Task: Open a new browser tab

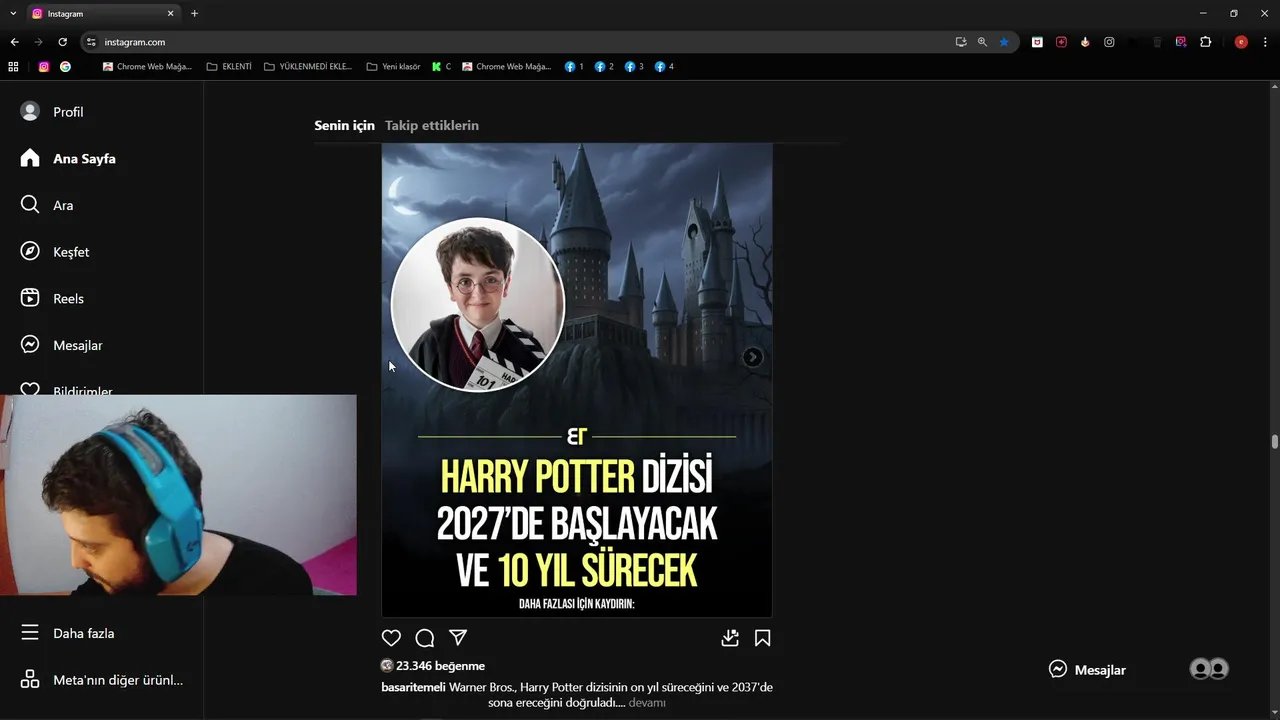Action: point(194,14)
